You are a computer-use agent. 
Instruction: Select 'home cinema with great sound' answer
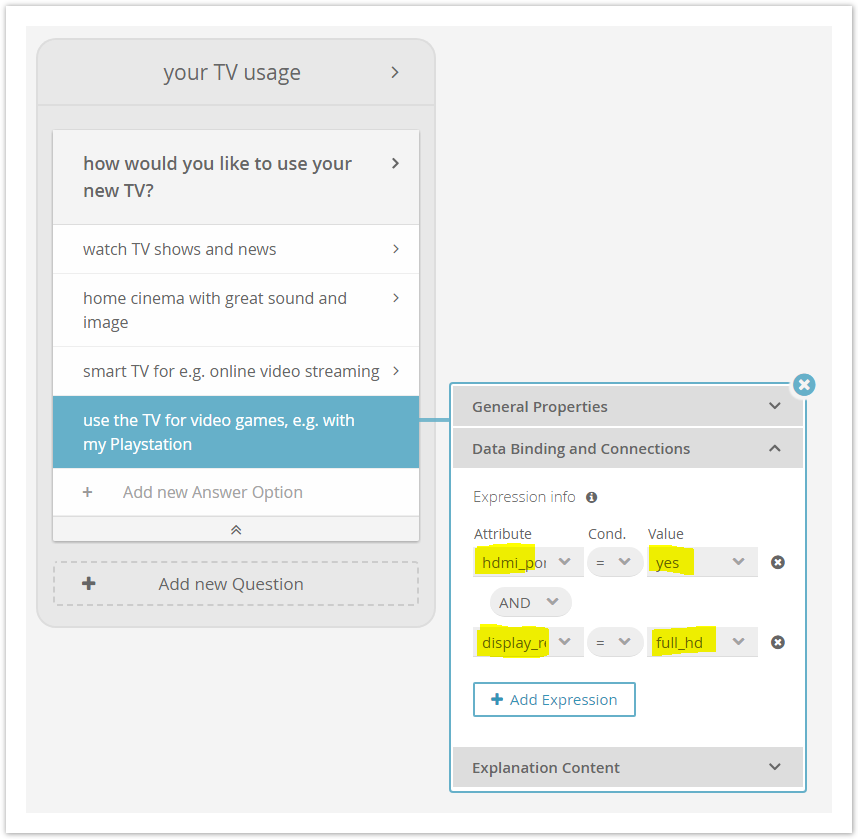[236, 310]
